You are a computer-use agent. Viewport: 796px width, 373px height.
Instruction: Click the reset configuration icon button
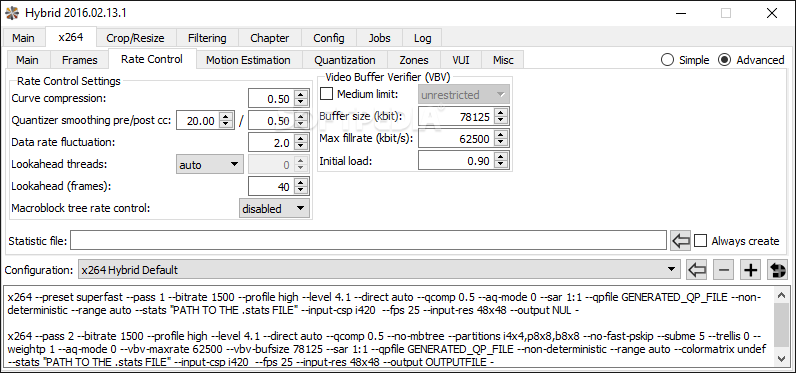(777, 270)
